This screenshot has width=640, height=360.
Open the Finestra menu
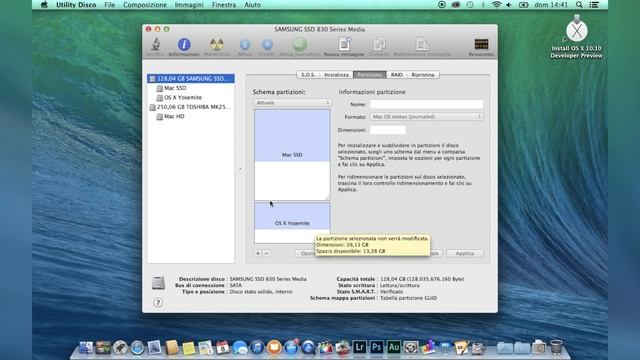point(224,5)
